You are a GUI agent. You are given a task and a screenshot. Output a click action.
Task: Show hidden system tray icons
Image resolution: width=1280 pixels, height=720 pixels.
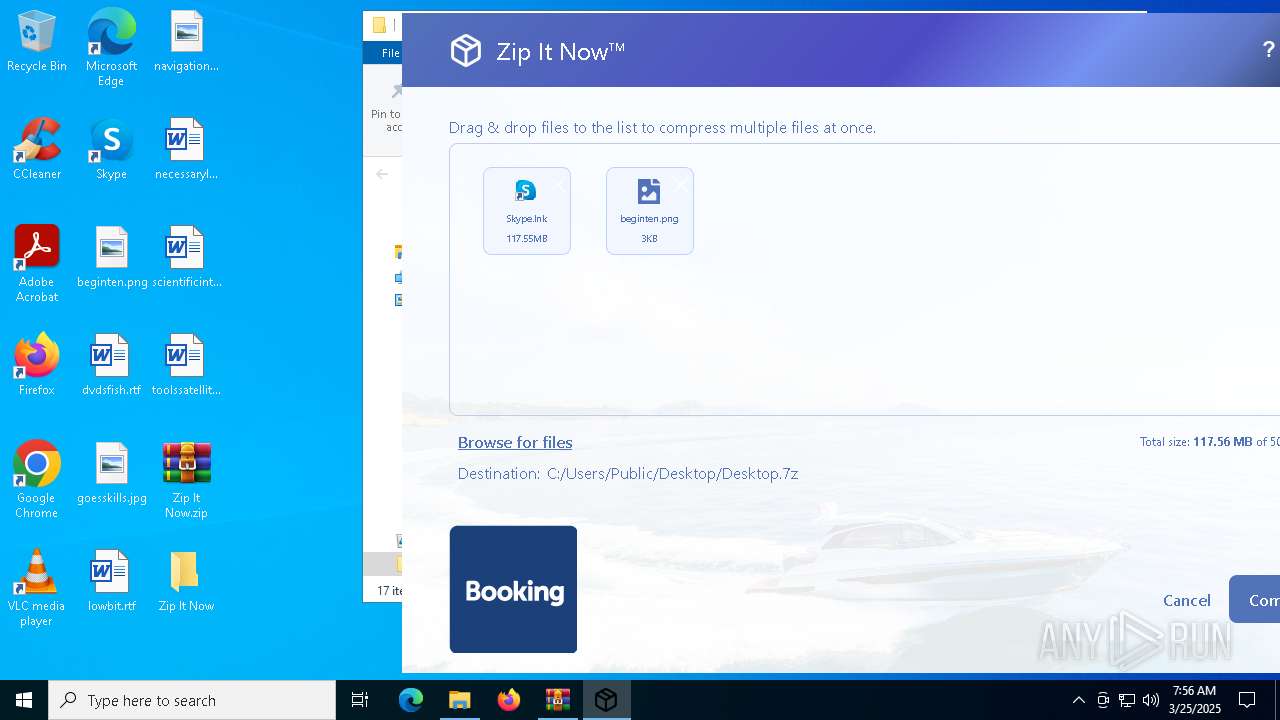click(1078, 700)
